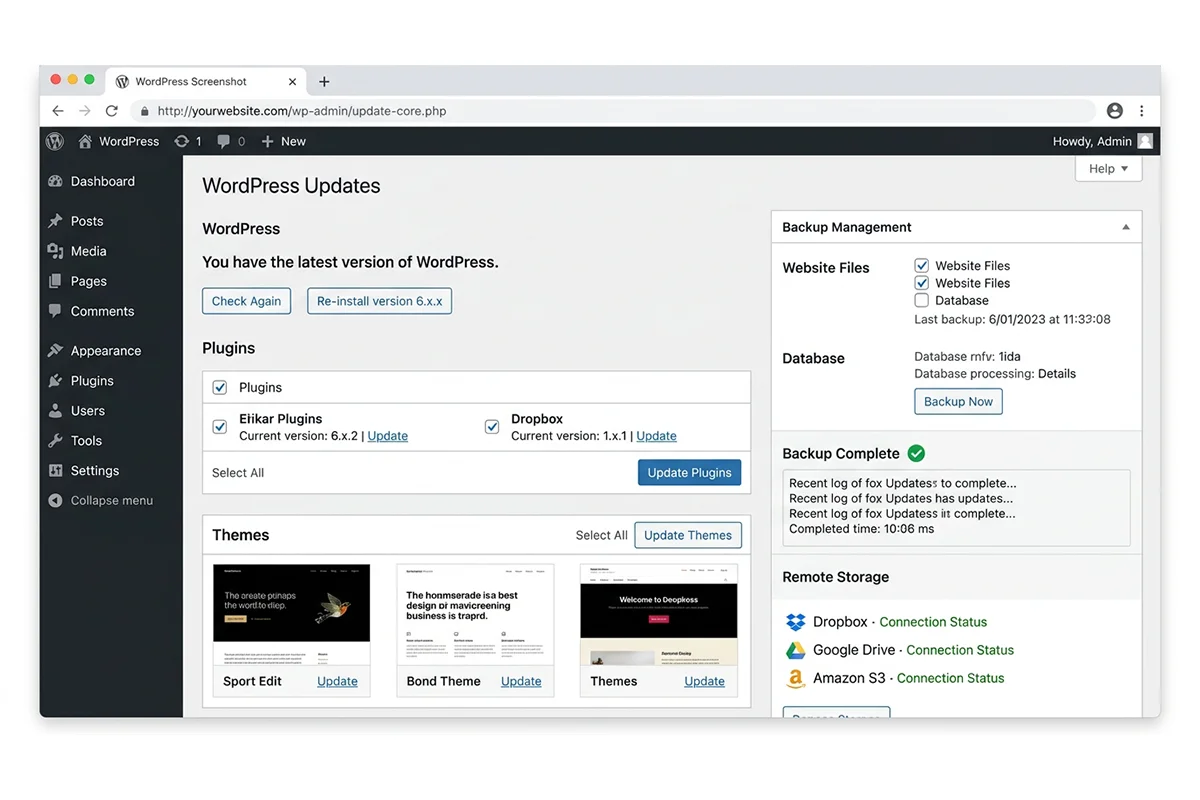
Task: Click the Tools wrench icon in the sidebar
Action: click(55, 441)
